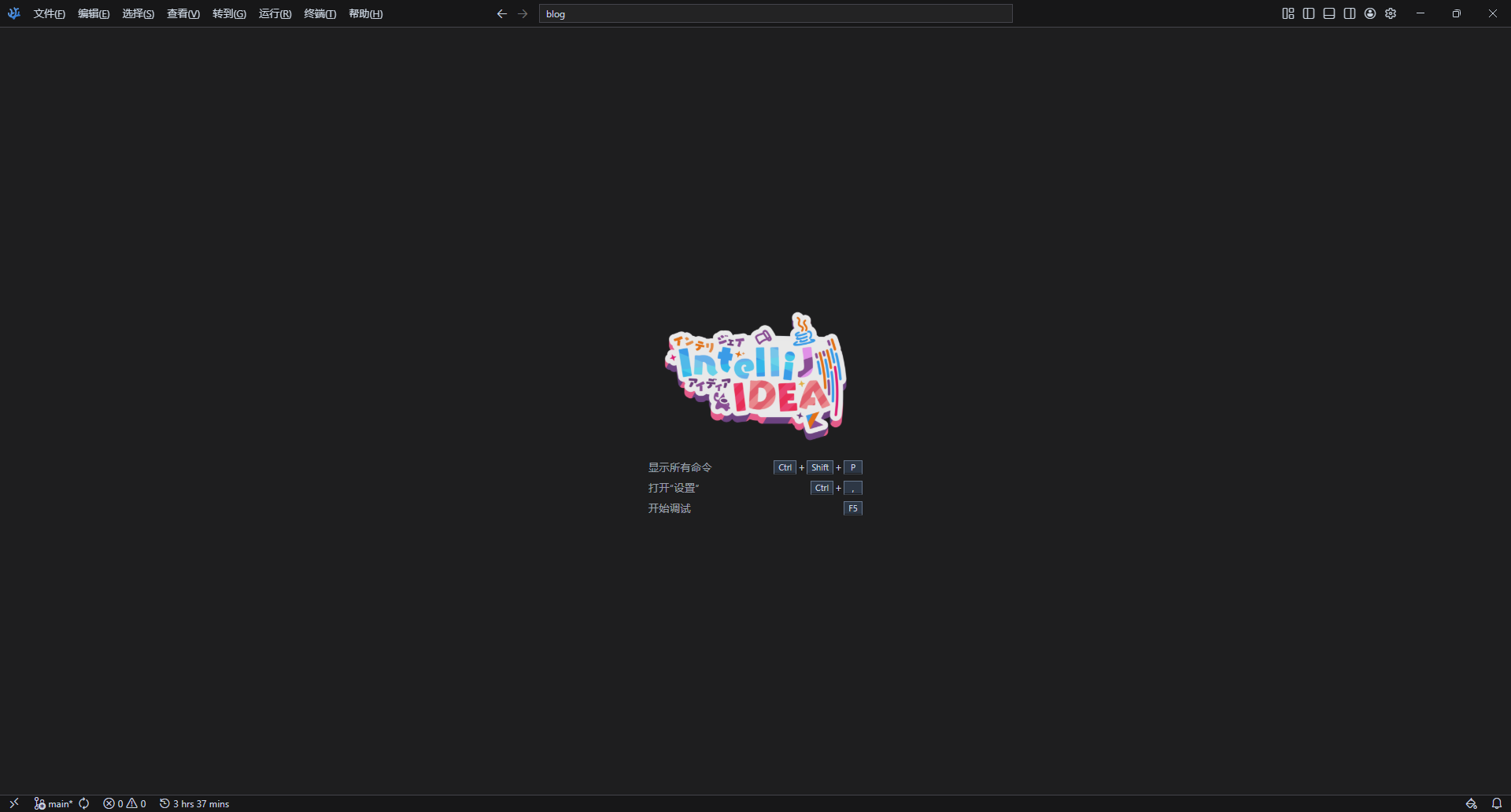Open the 选择(S) menu

139,13
